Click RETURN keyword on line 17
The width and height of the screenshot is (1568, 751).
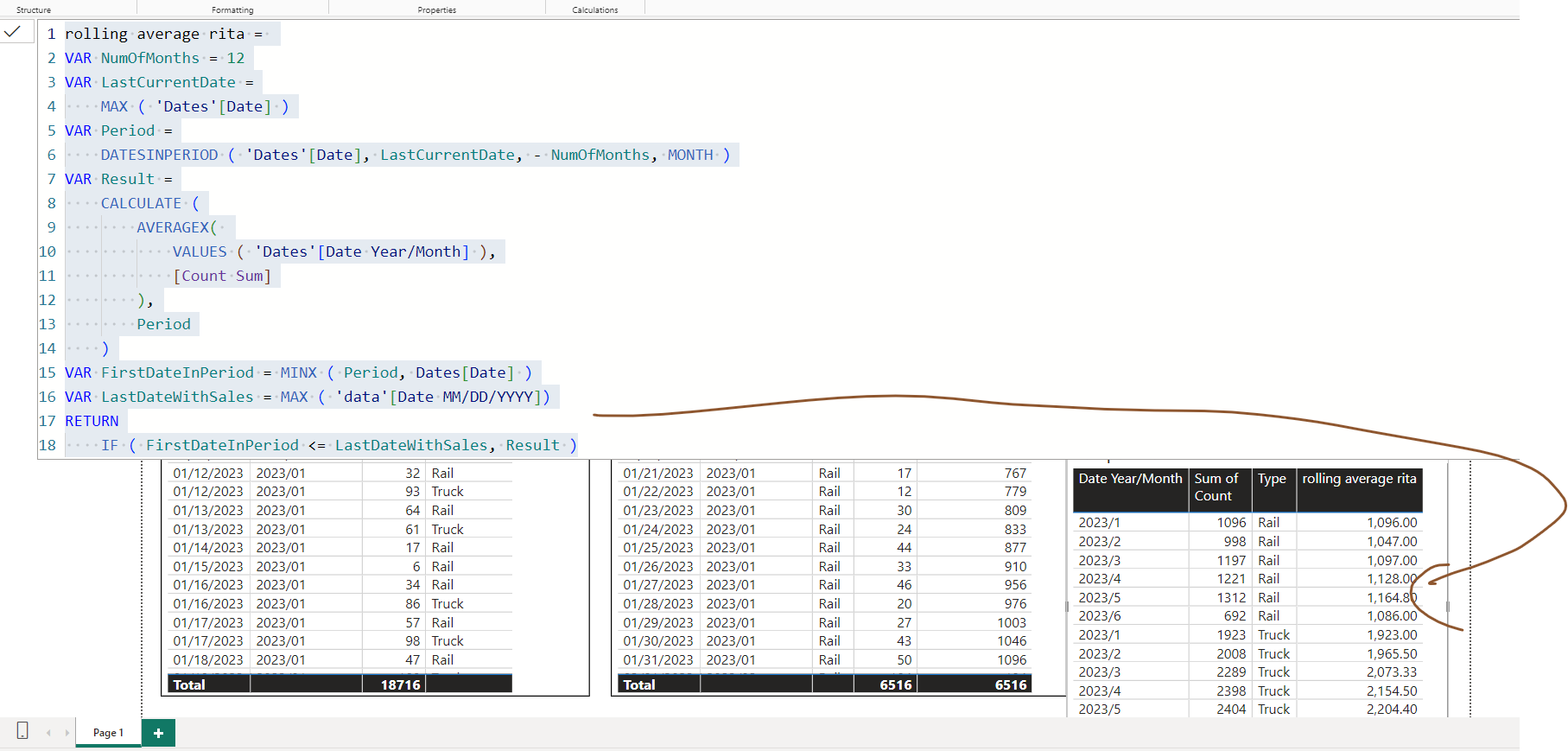[x=92, y=421]
